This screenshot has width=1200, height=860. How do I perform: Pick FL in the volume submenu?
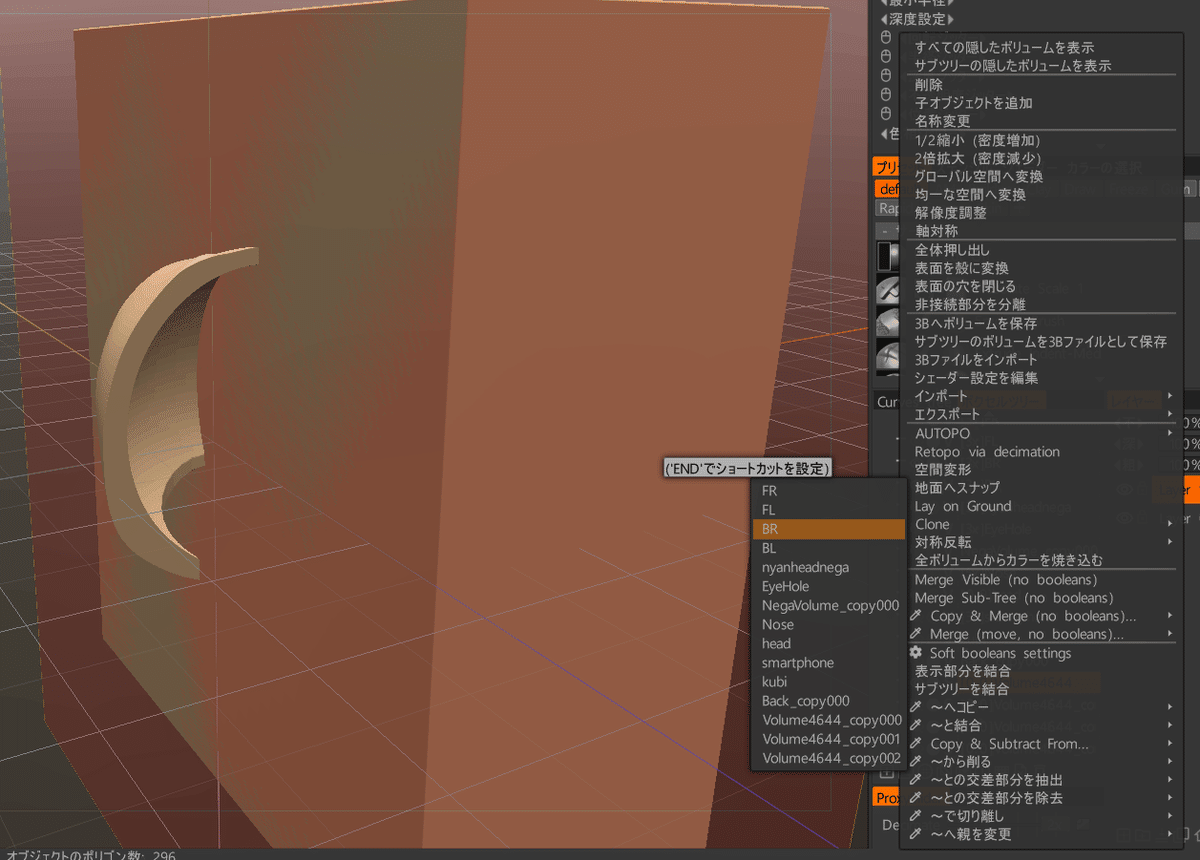pos(769,510)
